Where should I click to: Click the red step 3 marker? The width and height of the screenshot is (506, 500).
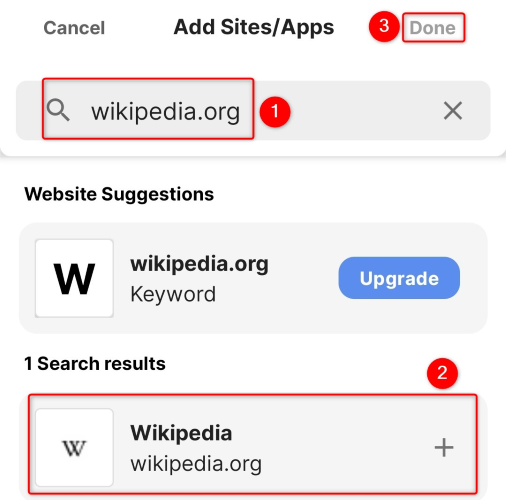(x=384, y=26)
